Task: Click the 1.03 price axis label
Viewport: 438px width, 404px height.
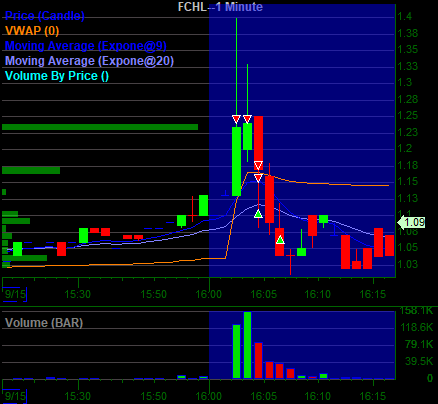Action: [x=408, y=264]
